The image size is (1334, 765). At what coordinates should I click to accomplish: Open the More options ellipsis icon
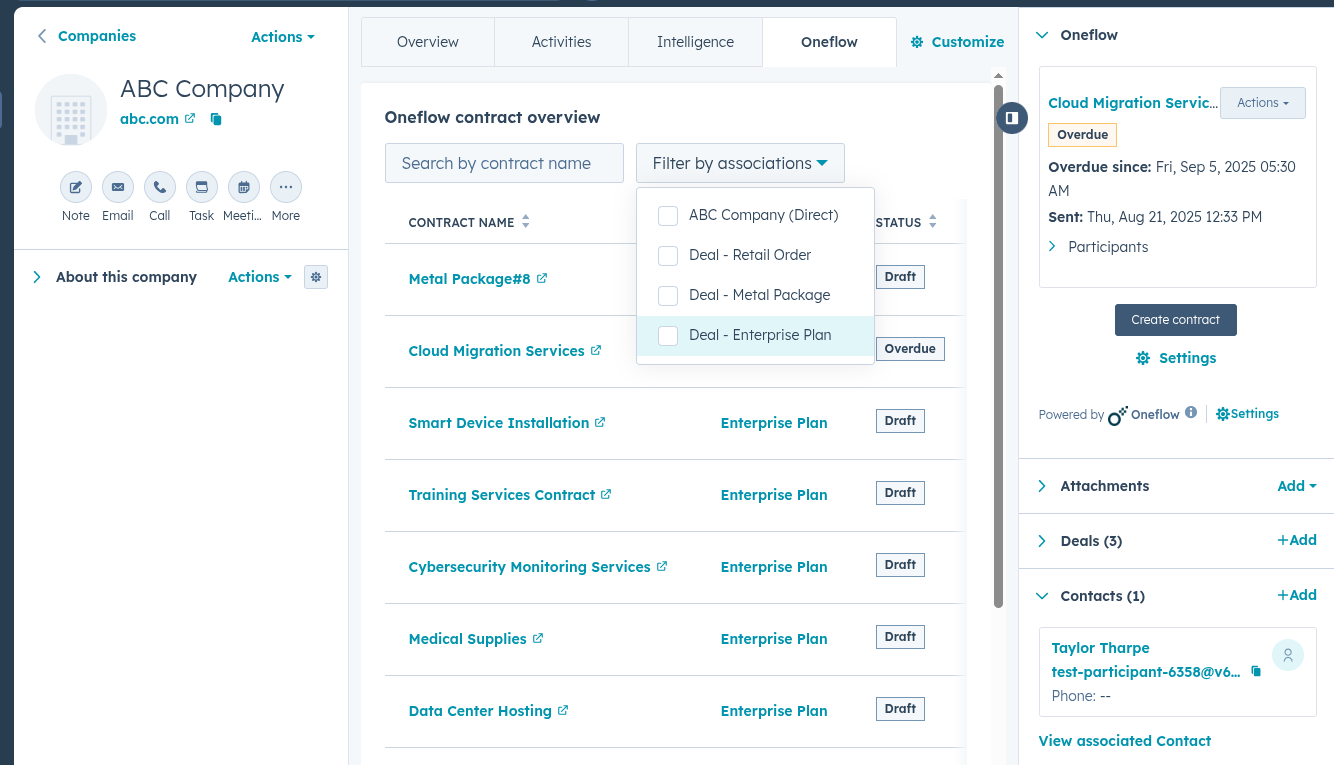point(286,187)
